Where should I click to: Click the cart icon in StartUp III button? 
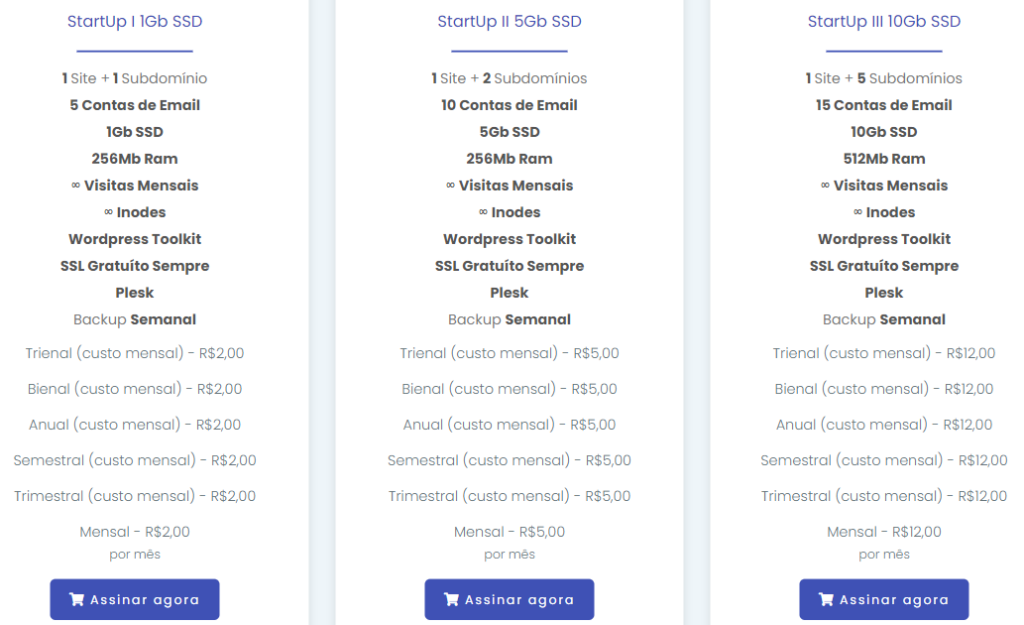826,600
